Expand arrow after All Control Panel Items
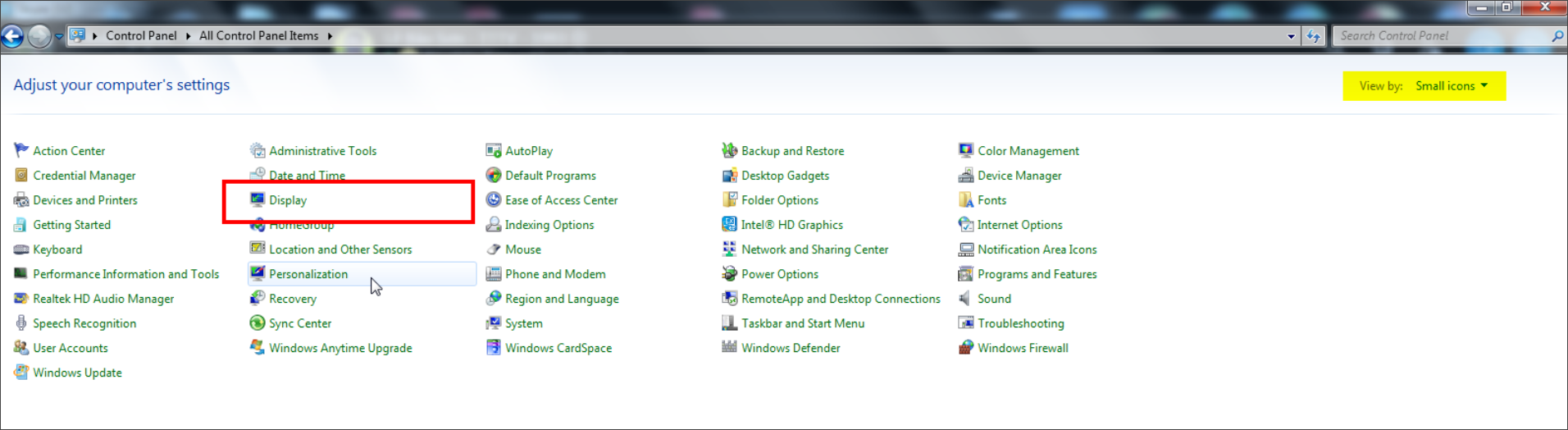1568x430 pixels. [330, 36]
